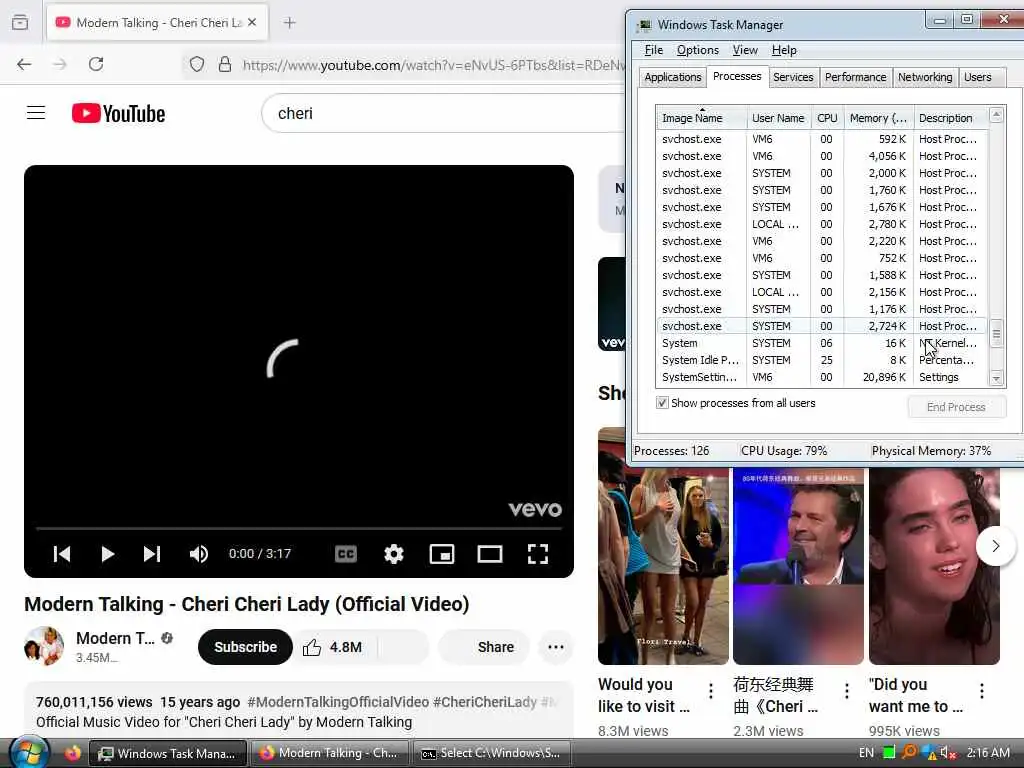Play the Cheri Cheri Lady video
This screenshot has width=1024, height=768.
(x=108, y=554)
